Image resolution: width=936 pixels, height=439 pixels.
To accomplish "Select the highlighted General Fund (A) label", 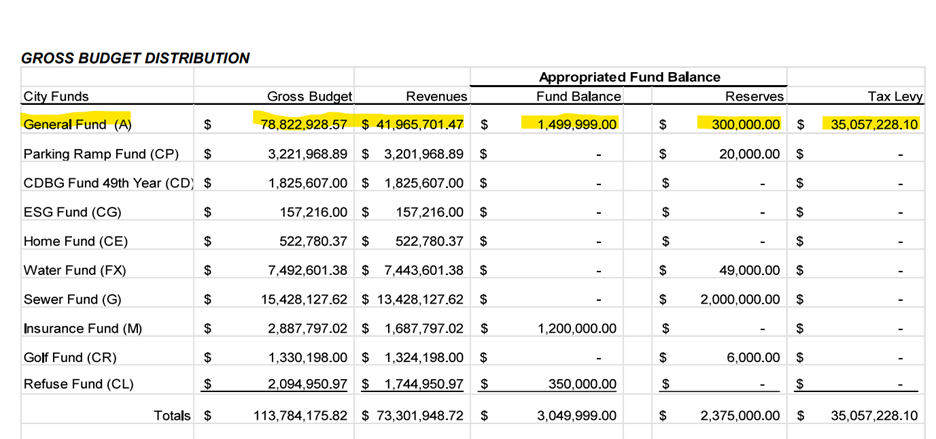I will tap(77, 125).
